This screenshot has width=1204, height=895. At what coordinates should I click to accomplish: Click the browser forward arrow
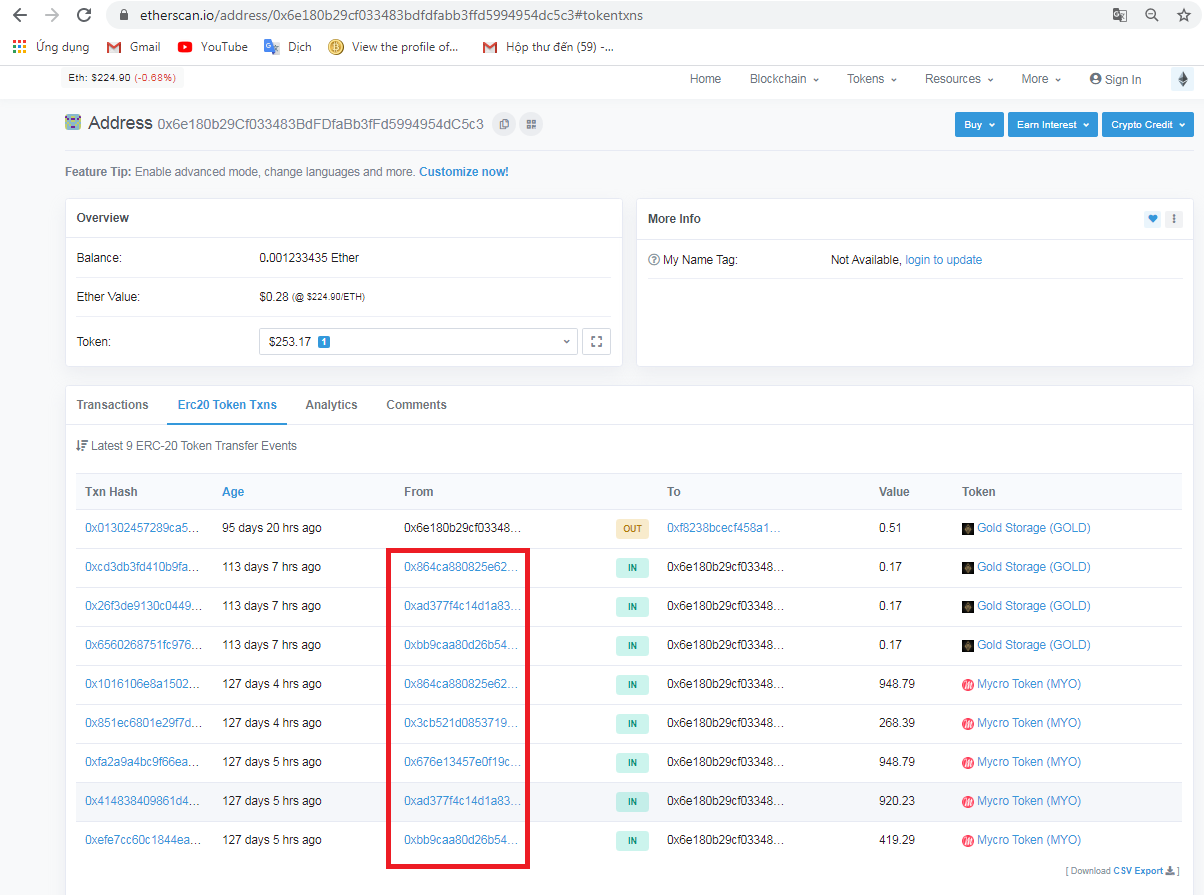pyautogui.click(x=52, y=15)
